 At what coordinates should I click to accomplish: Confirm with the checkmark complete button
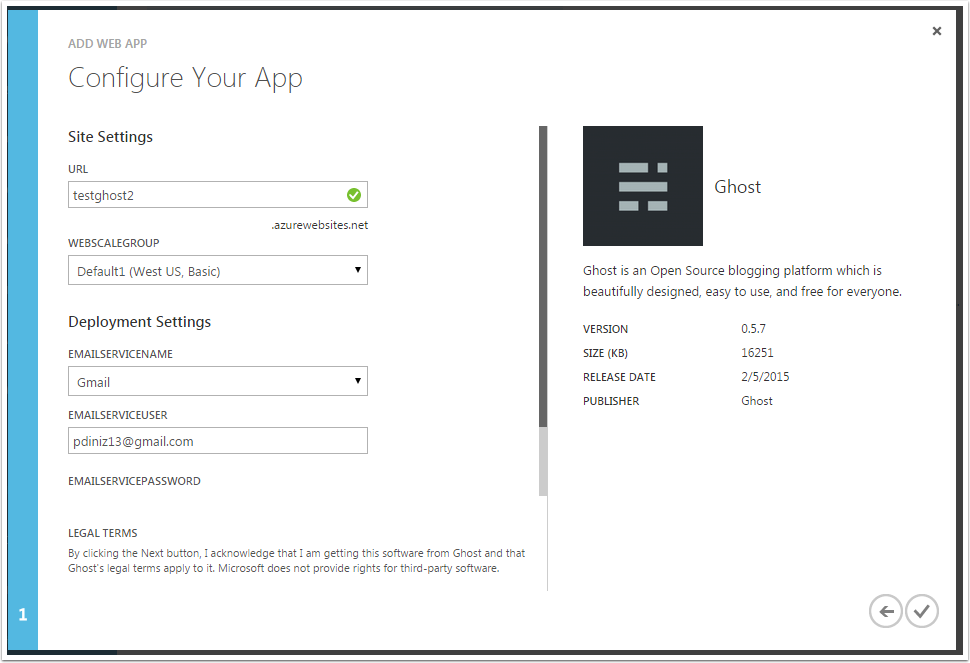[x=922, y=611]
